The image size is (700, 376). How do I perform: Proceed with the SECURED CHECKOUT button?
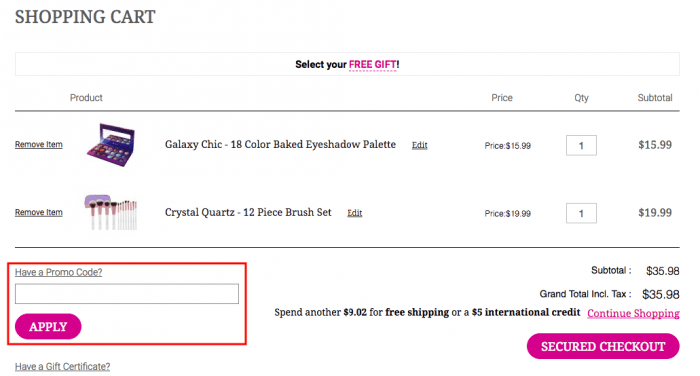point(603,346)
